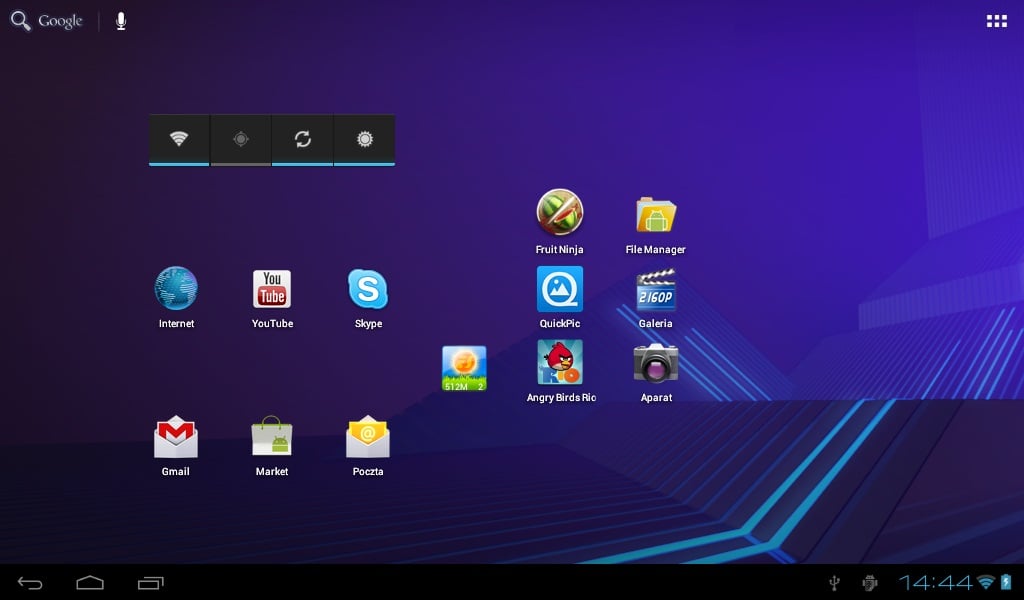Toggle Wi-Fi in the power control widget
Screen dimensions: 1024x600
coord(179,139)
